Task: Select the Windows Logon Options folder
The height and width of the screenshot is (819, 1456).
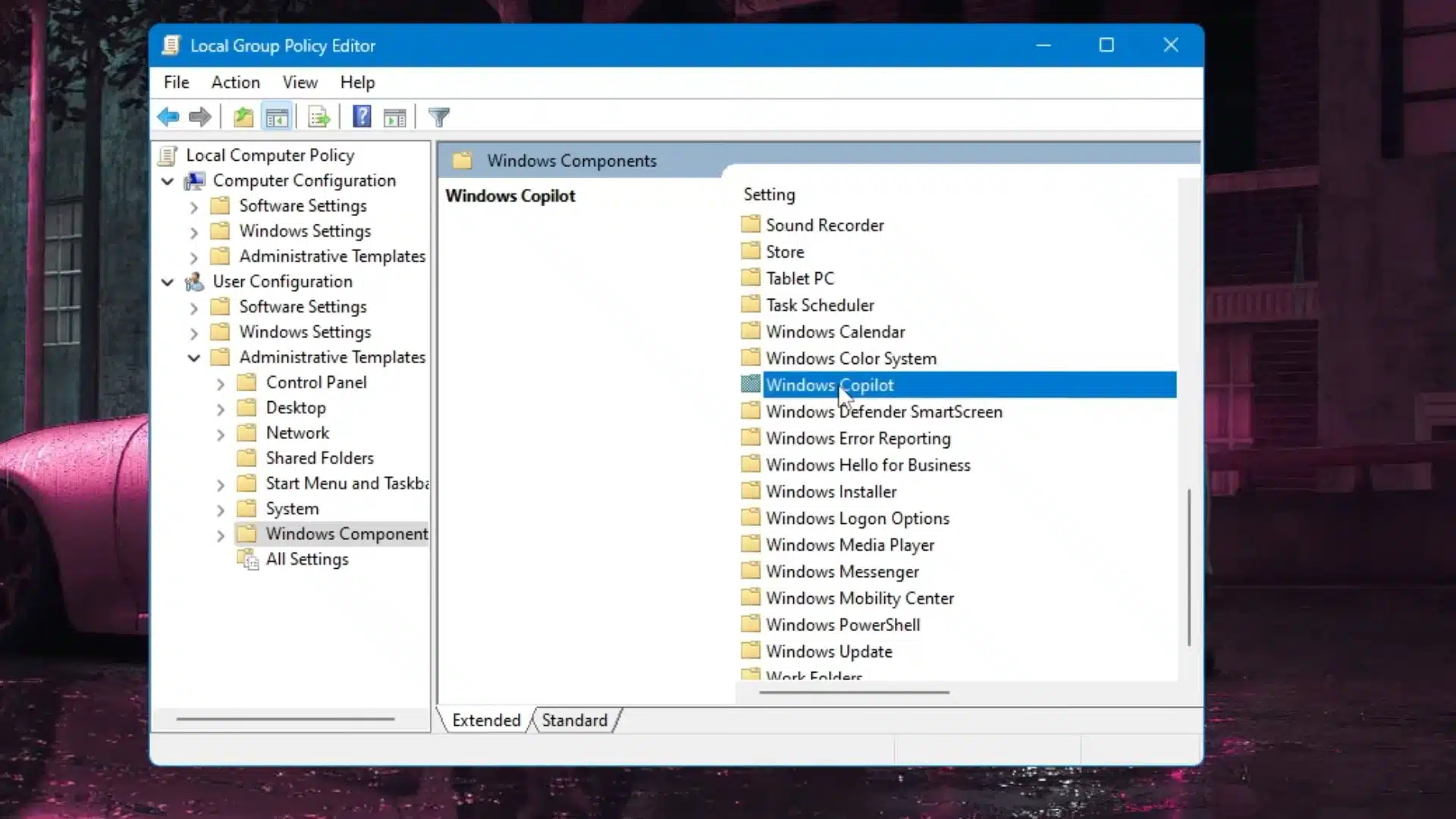Action: click(857, 519)
